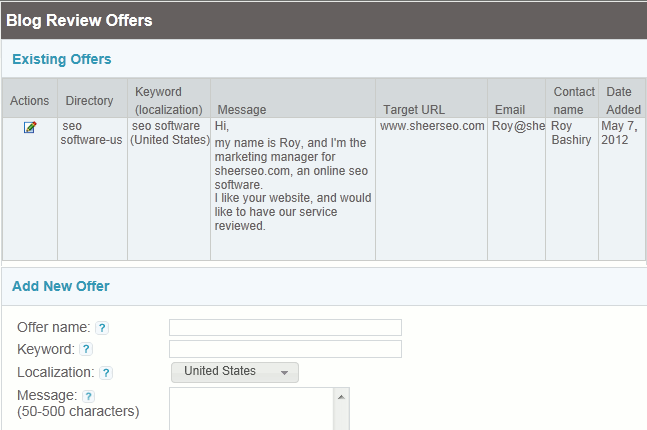This screenshot has height=430, width=647.
Task: Open help icon next to Keyword
Action: click(x=86, y=350)
